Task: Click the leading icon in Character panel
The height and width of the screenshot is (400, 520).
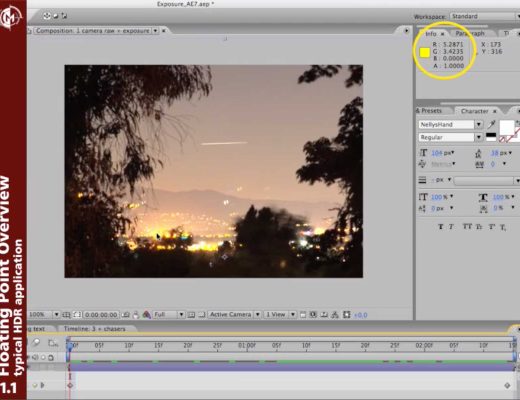Action: 478,153
